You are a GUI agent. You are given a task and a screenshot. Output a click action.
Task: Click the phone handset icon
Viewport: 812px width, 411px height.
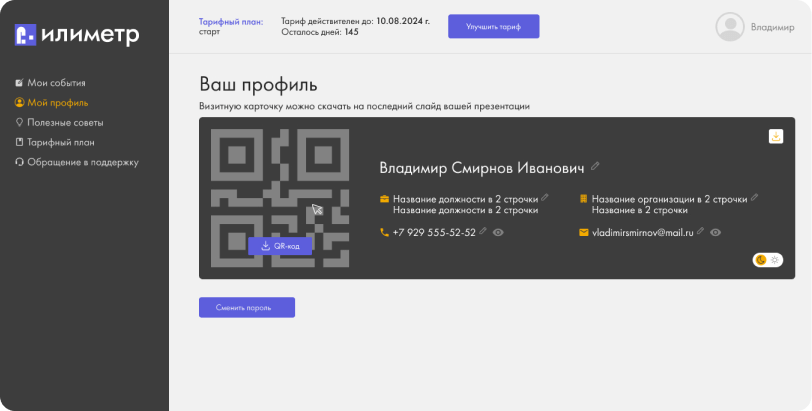coord(384,232)
